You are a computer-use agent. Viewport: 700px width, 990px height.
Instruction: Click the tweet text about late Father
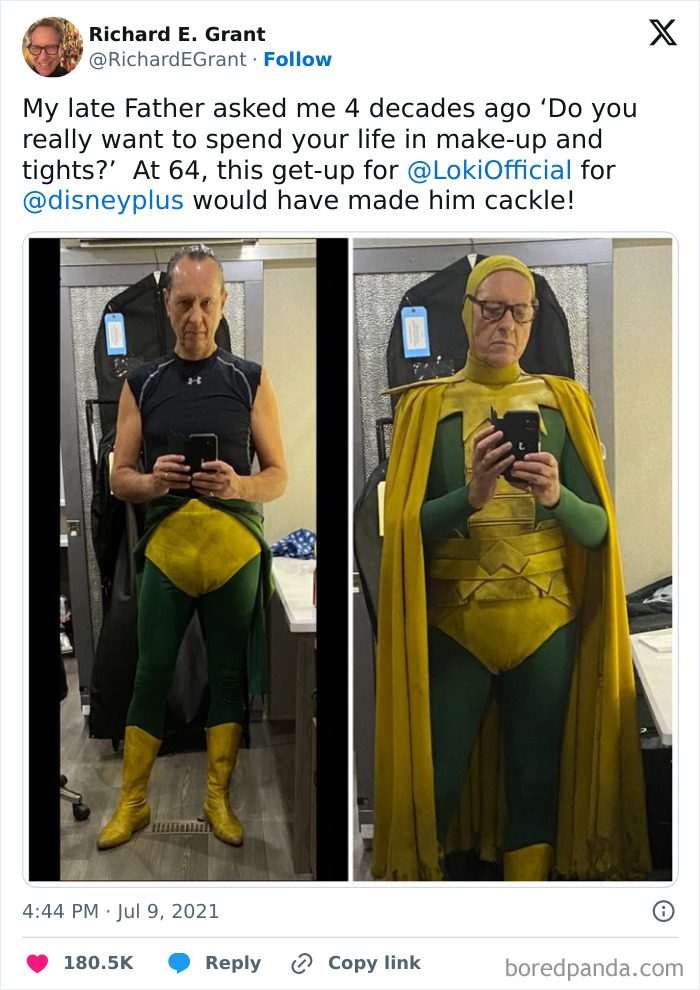tap(329, 155)
